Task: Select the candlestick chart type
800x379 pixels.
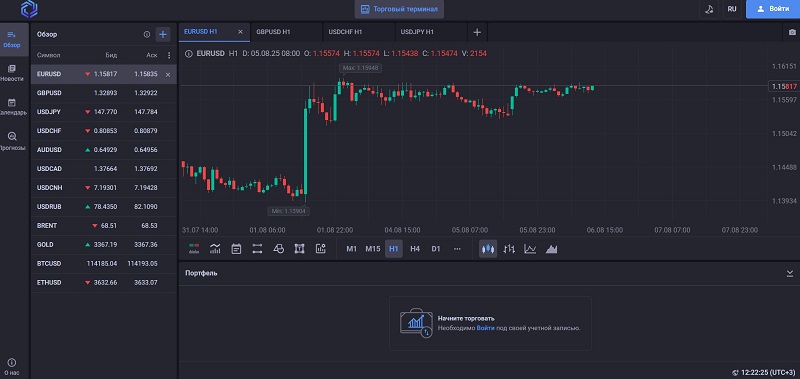Action: [x=488, y=249]
